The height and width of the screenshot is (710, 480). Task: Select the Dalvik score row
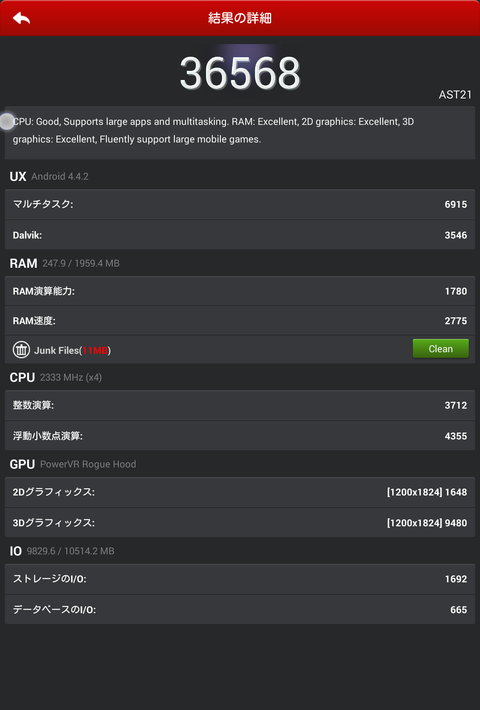click(240, 235)
